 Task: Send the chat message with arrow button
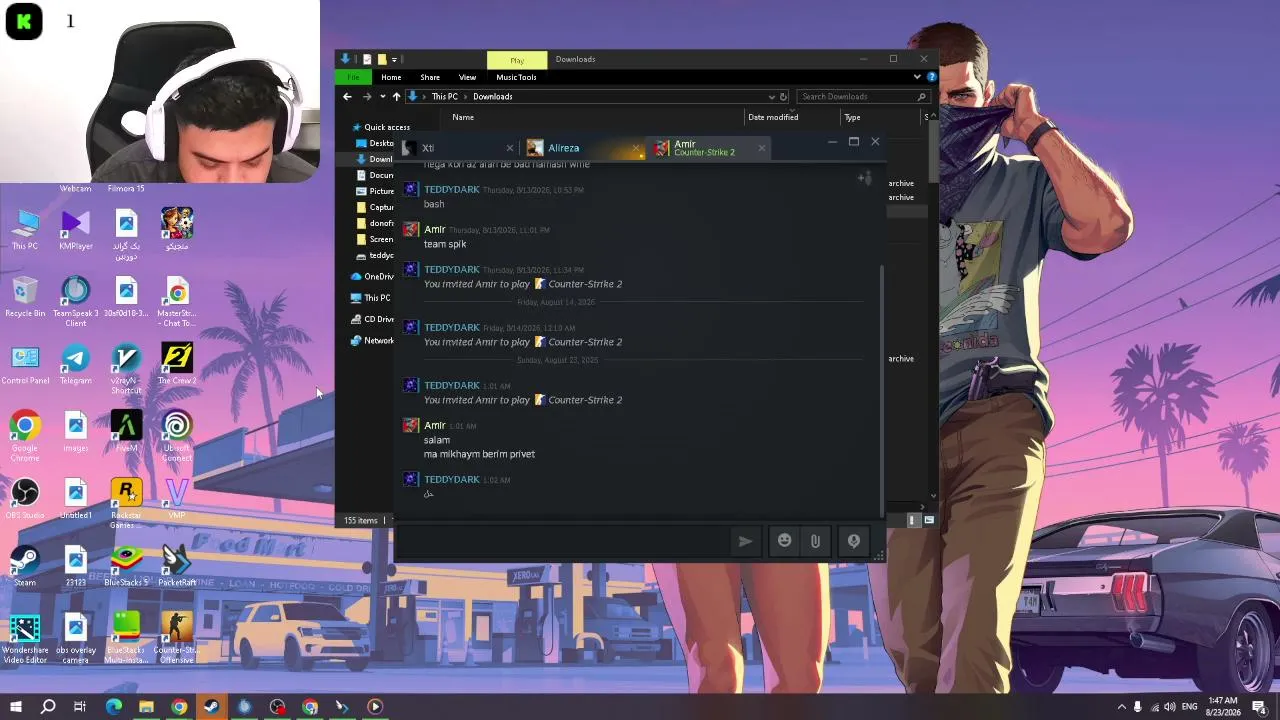click(x=745, y=541)
